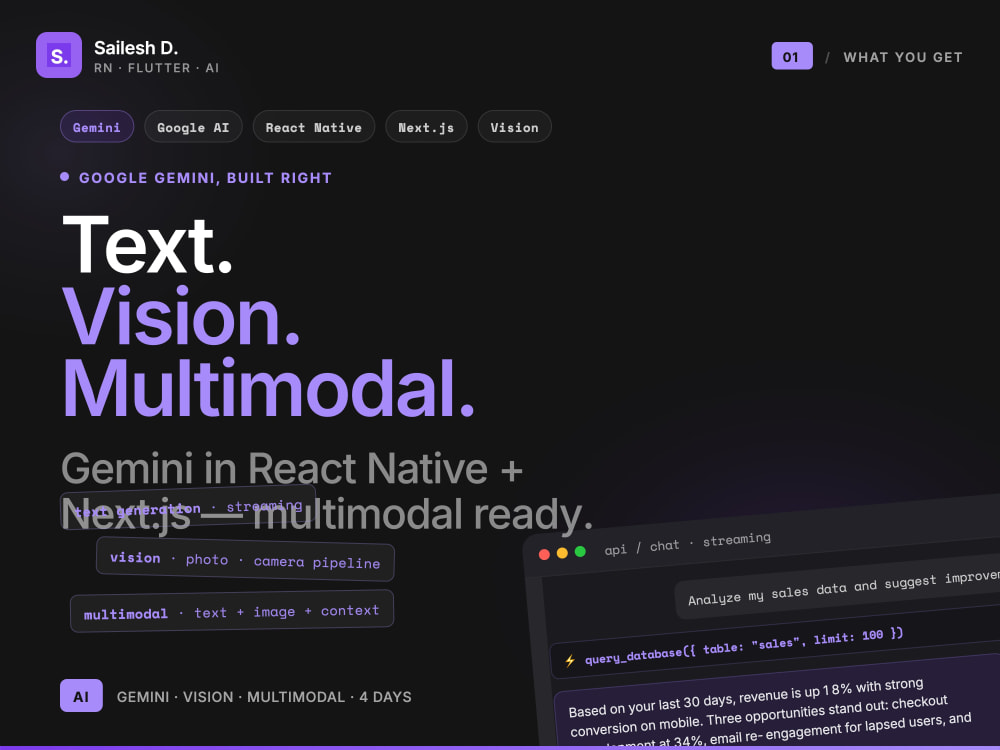Image resolution: width=1000 pixels, height=750 pixels.
Task: Click the api / chat · streaming title
Action: point(688,543)
